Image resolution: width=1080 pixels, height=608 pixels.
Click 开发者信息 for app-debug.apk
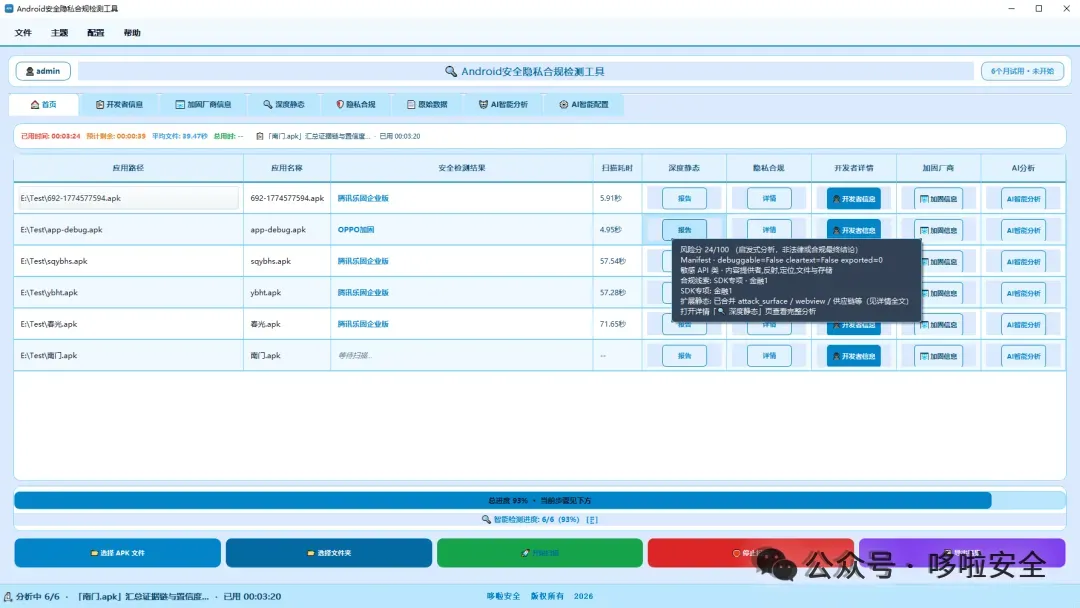coord(853,230)
